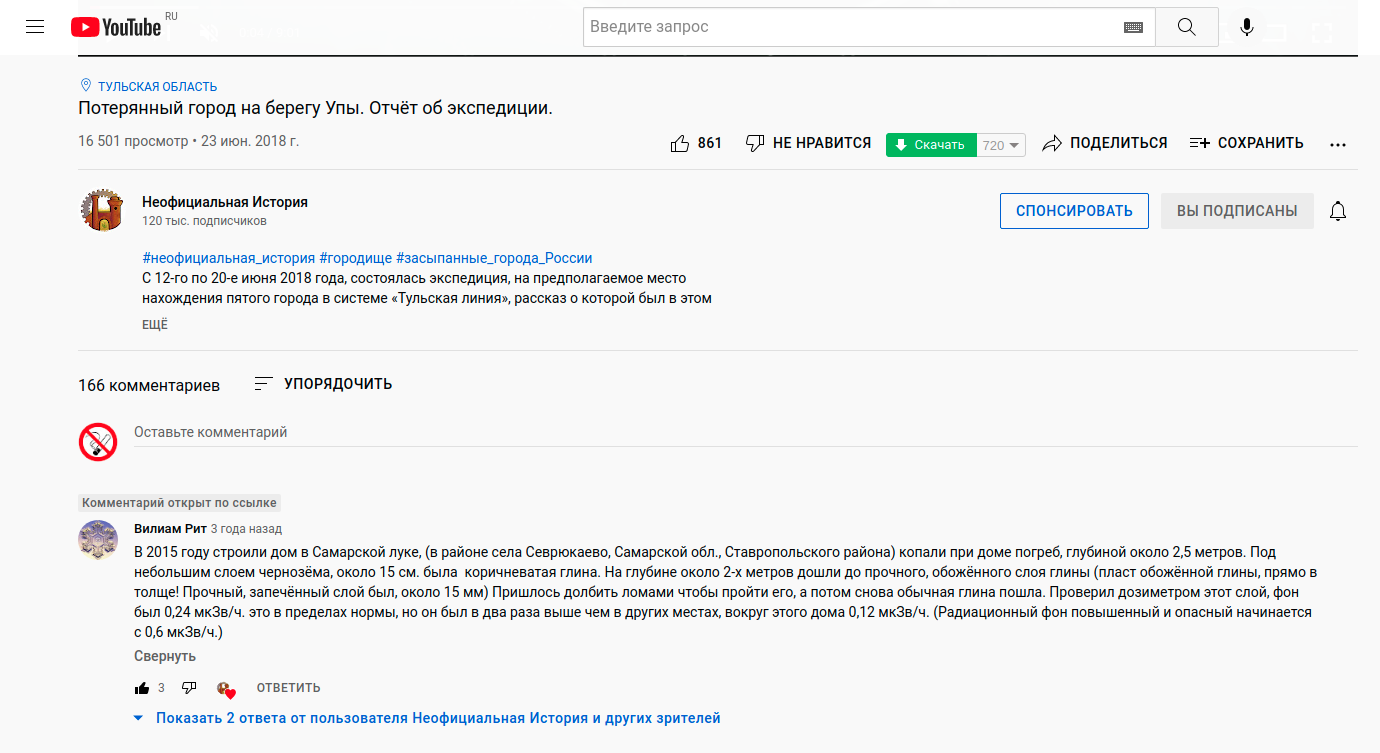The image size is (1380, 753).
Task: Open the hamburger guide menu
Action: tap(35, 27)
